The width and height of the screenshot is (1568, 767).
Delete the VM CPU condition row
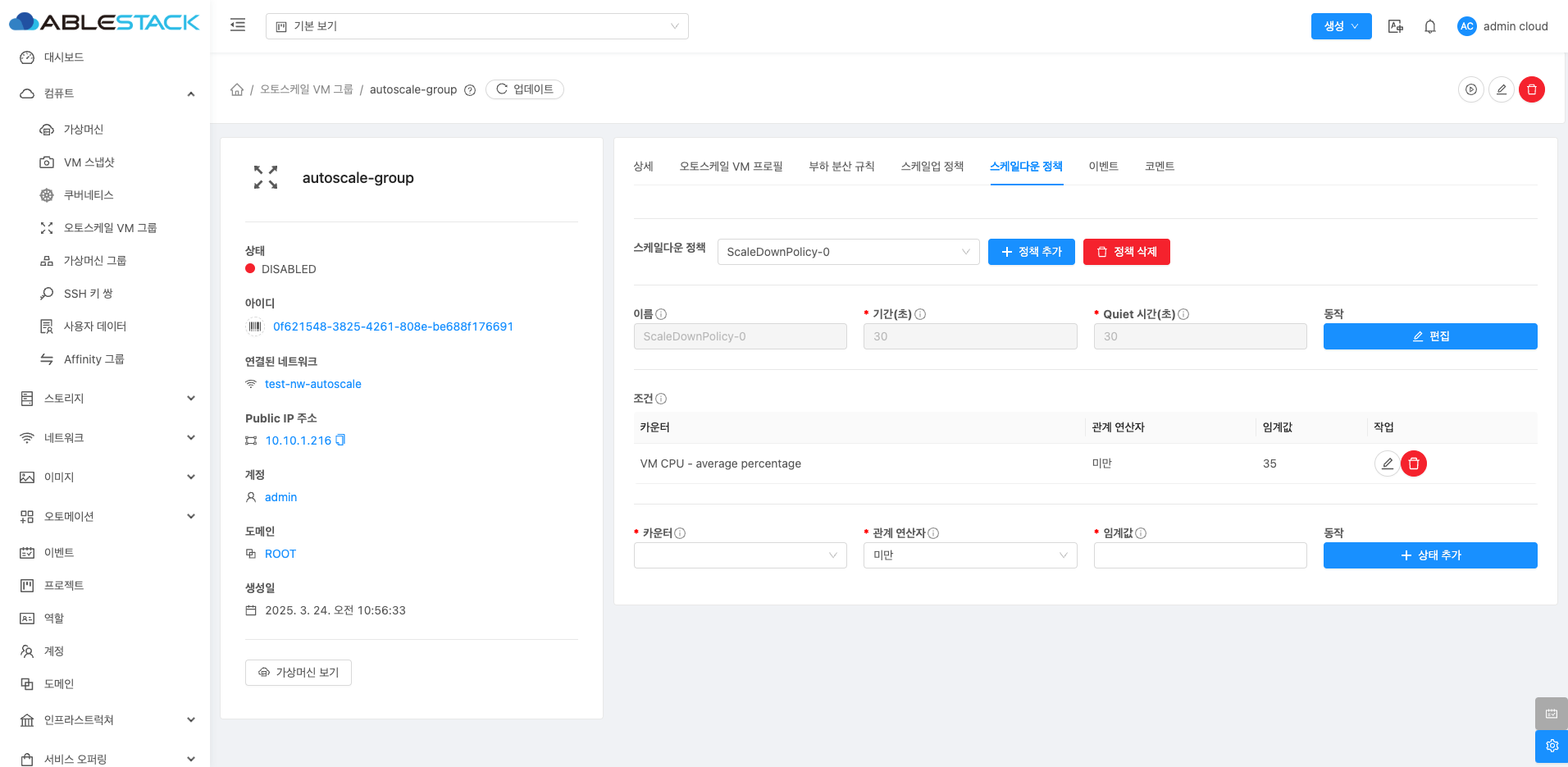click(x=1413, y=463)
